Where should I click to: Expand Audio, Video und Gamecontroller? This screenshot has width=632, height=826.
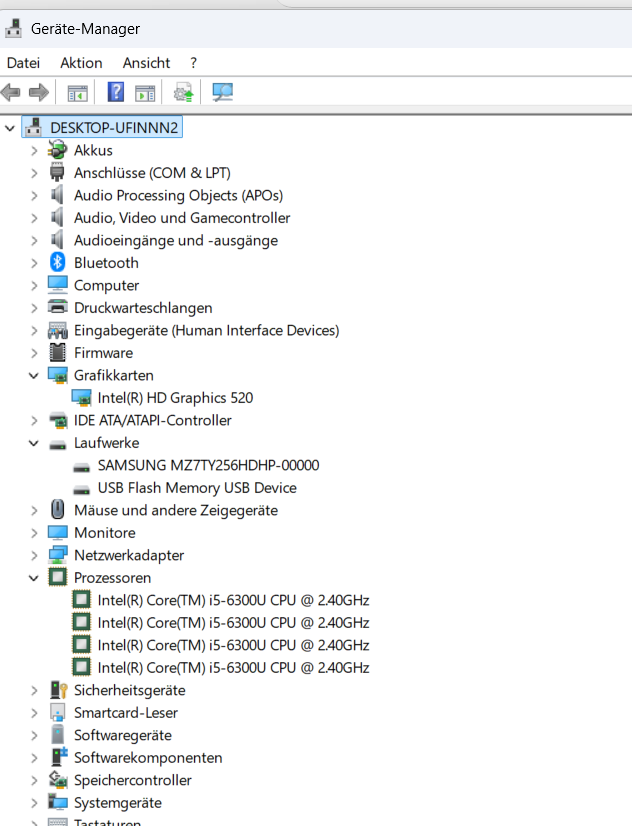coord(34,218)
